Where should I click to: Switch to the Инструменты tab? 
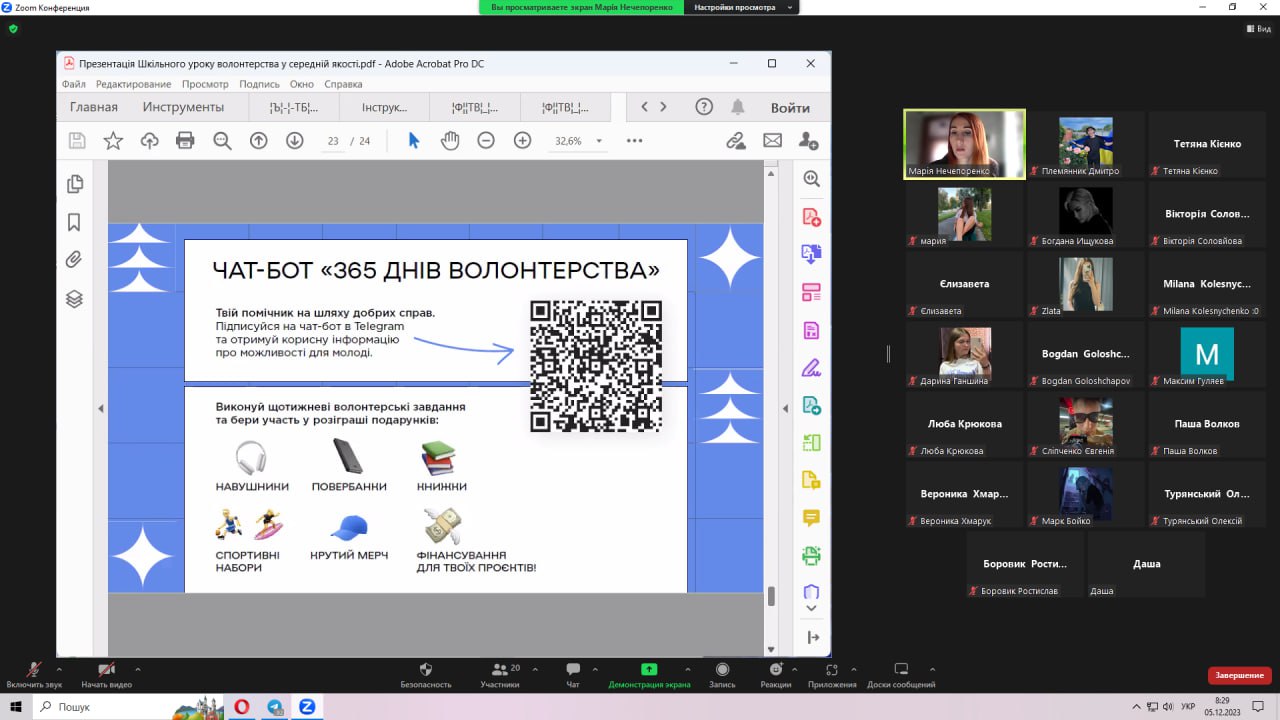(183, 107)
